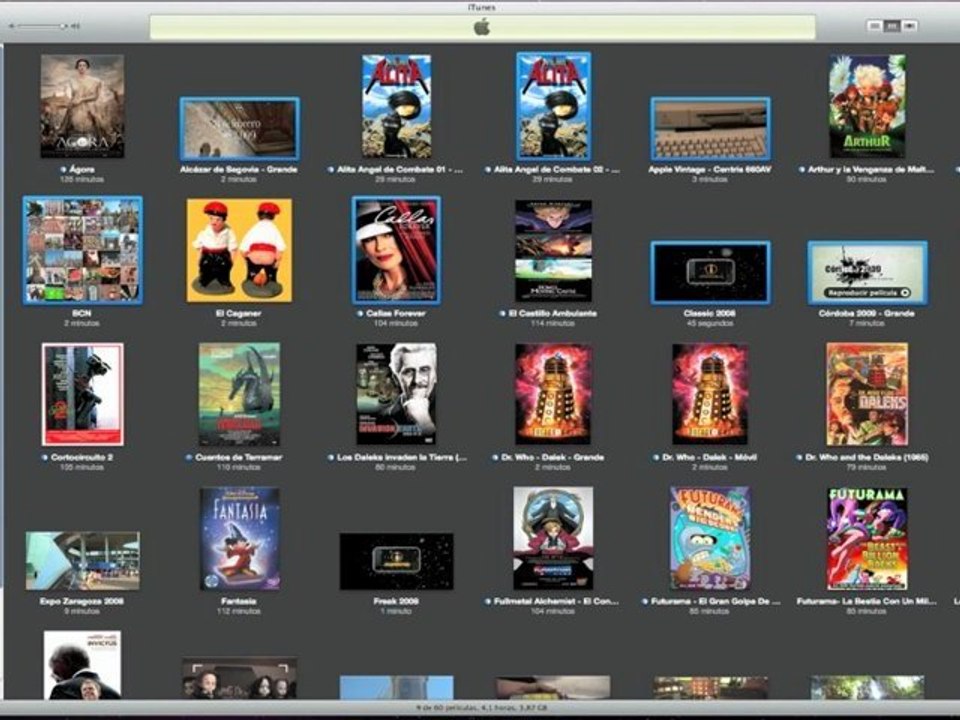Select Expo Zaragoza 2008 thumbnail
960x720 pixels.
pos(83,561)
